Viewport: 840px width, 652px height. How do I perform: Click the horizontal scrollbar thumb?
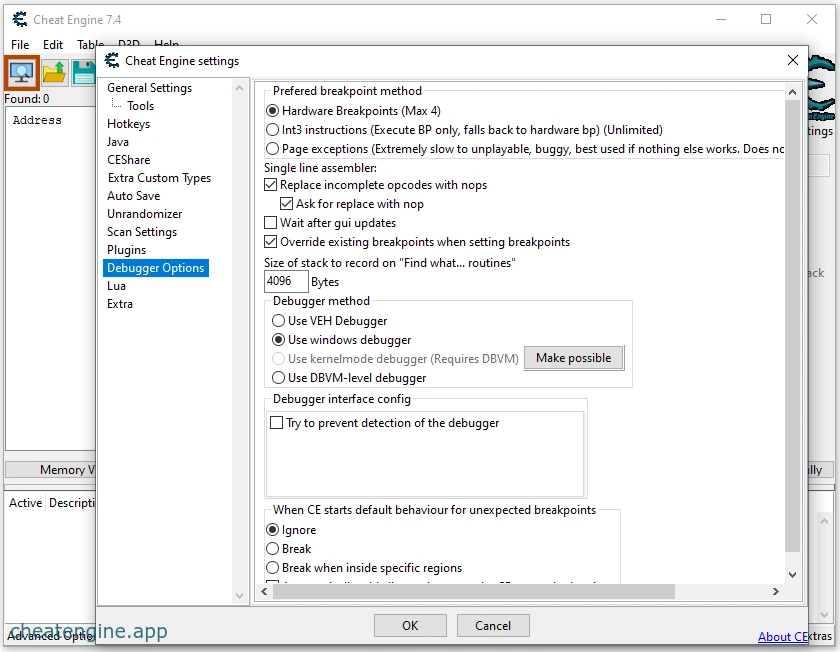[474, 591]
